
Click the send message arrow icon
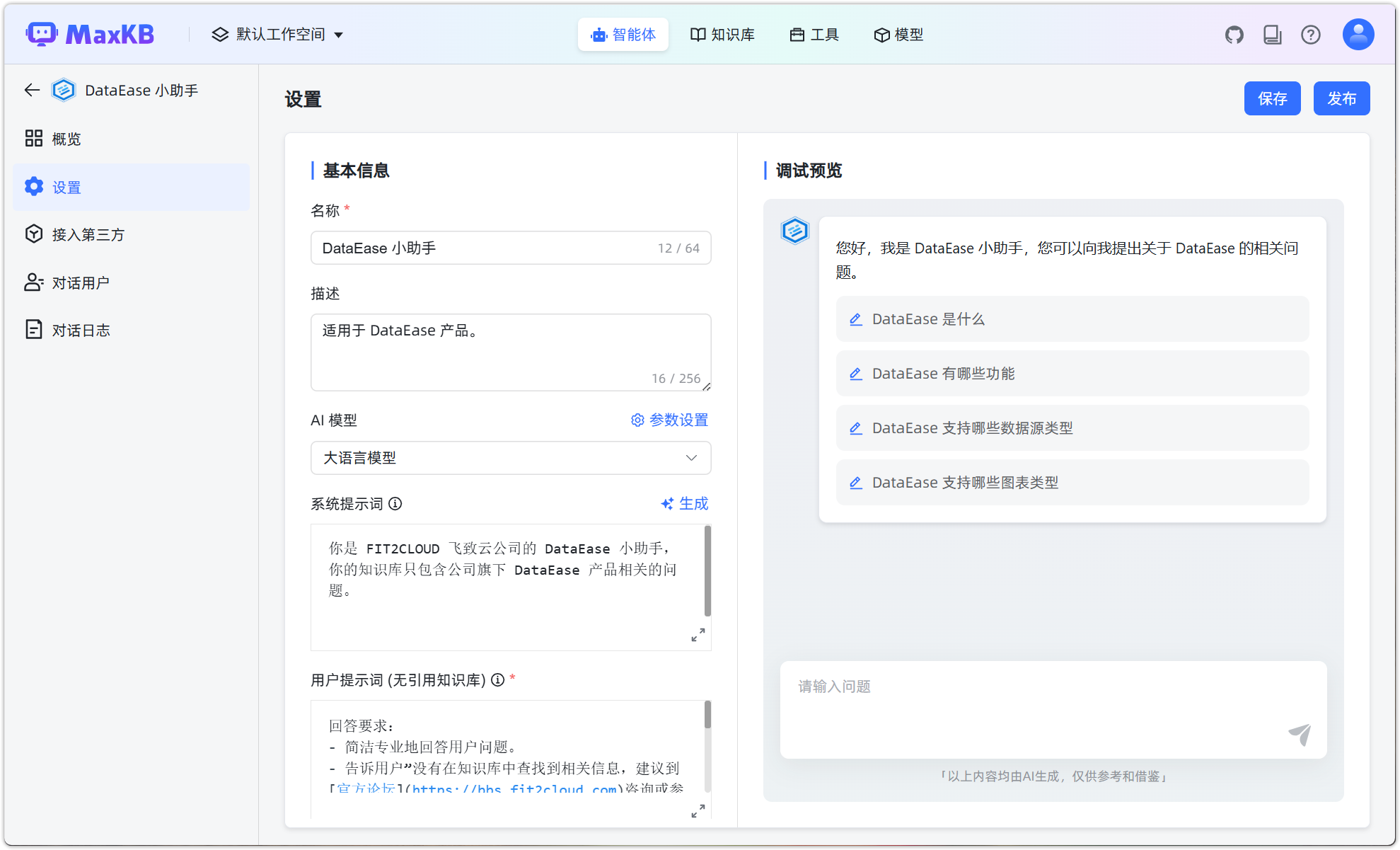(1301, 734)
